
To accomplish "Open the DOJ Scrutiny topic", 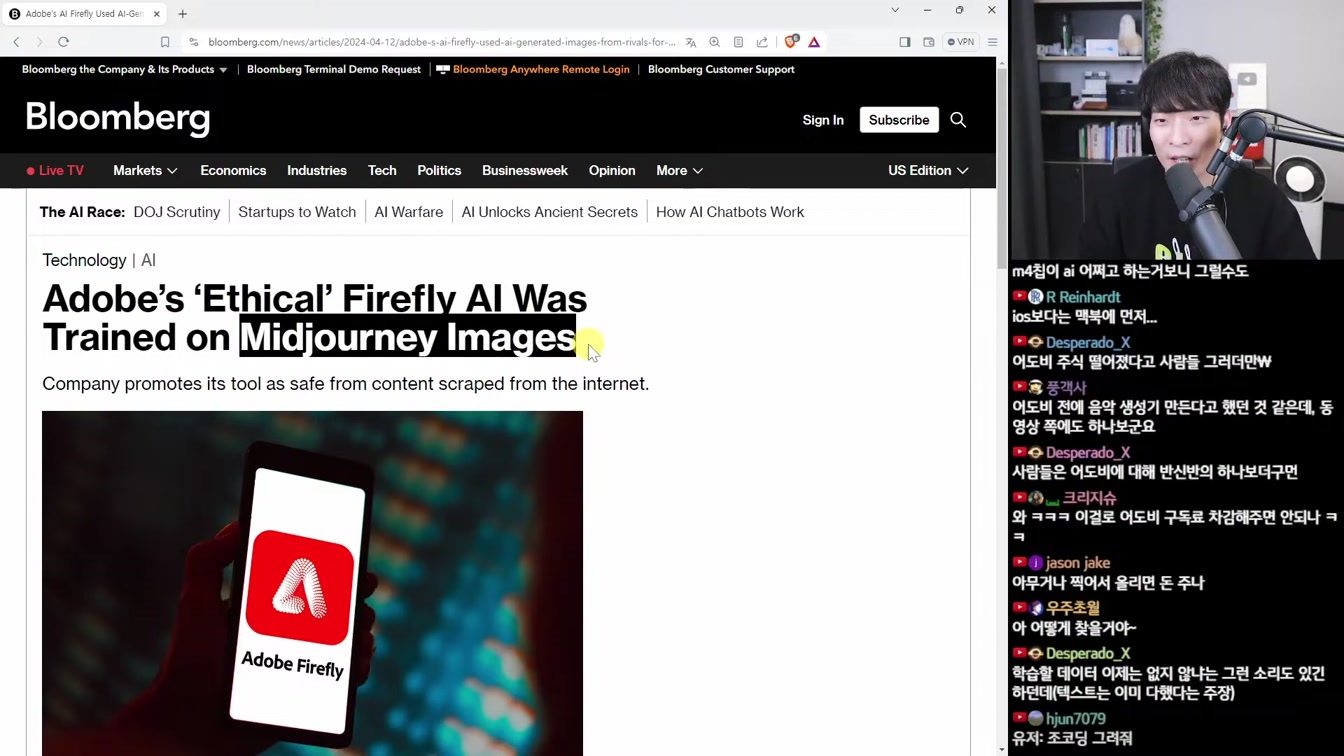I will point(177,212).
